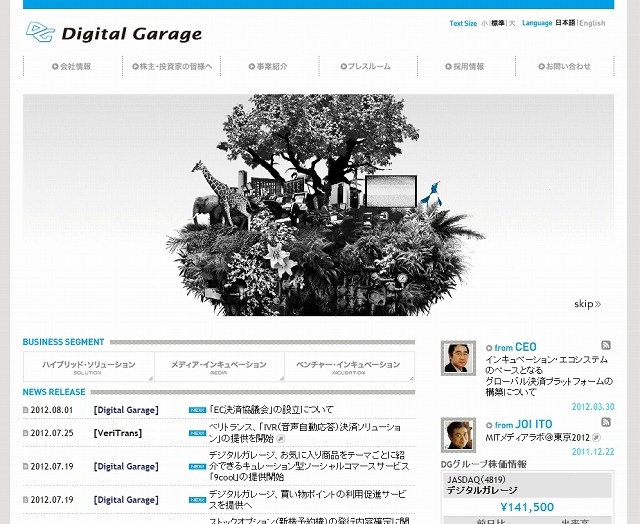Click the CEO portrait thumbnail
This screenshot has height=524, width=640.
click(x=458, y=358)
